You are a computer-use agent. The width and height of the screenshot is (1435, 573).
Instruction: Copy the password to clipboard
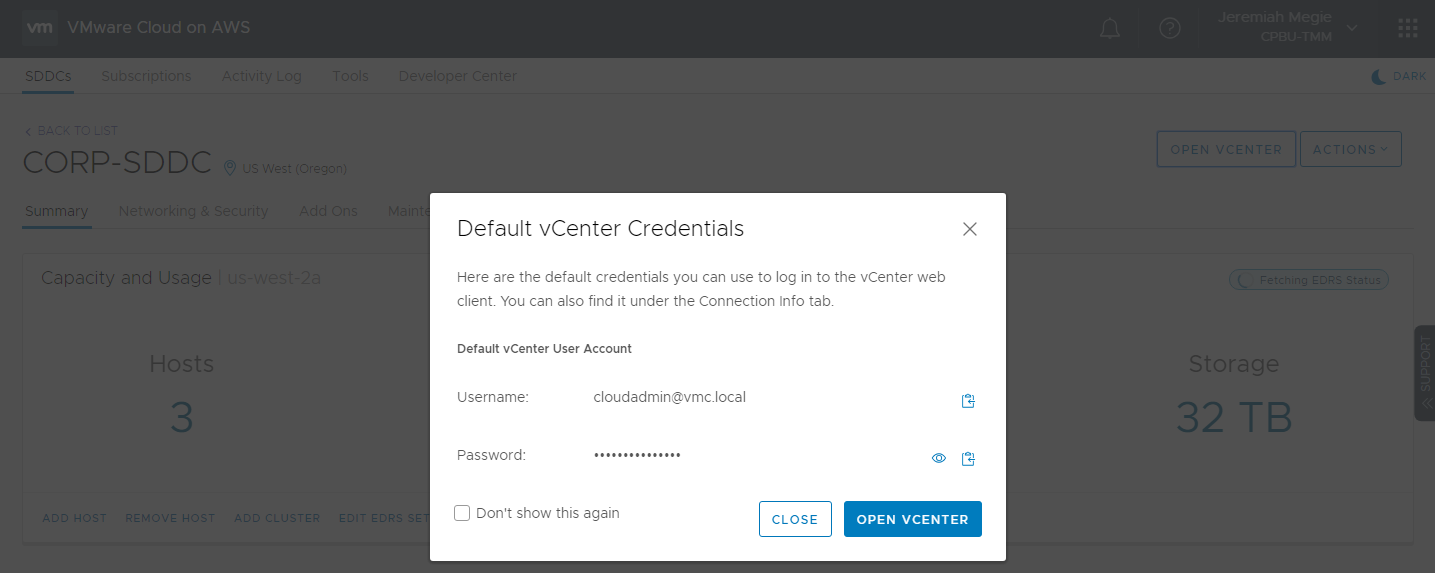(968, 459)
